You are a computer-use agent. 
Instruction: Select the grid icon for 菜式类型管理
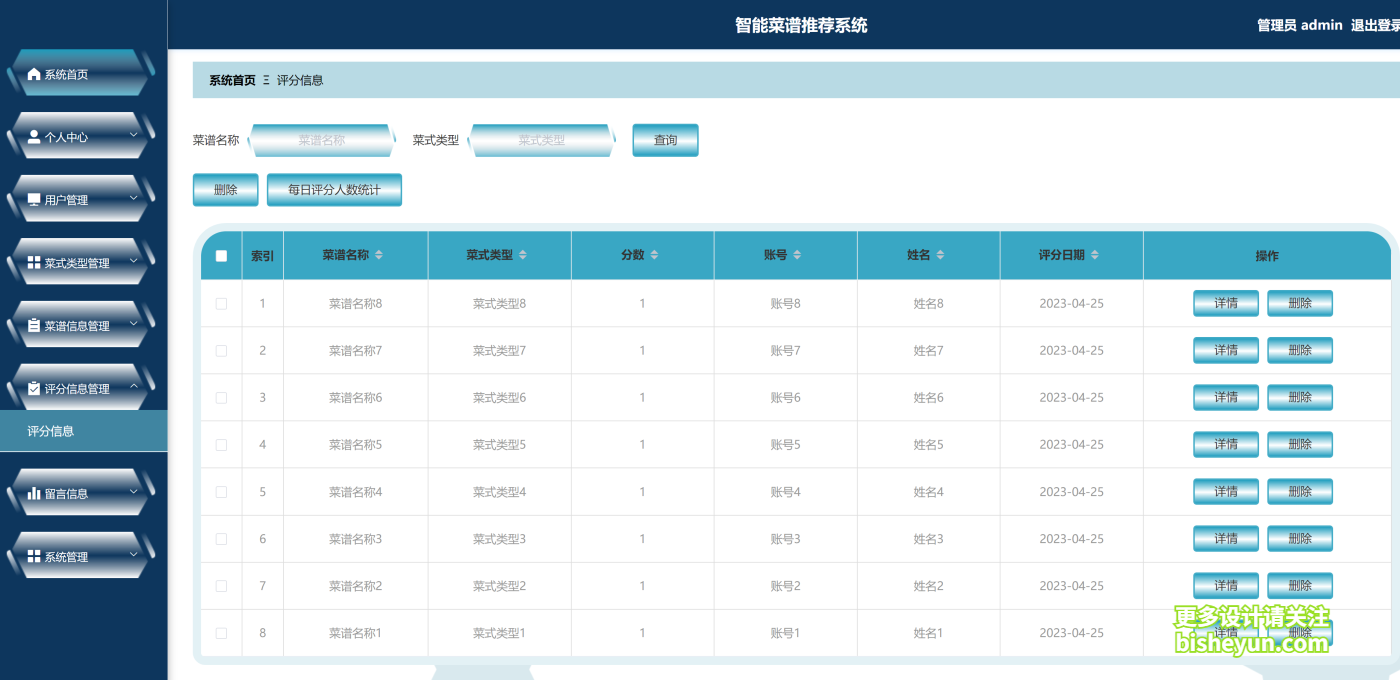(33, 259)
